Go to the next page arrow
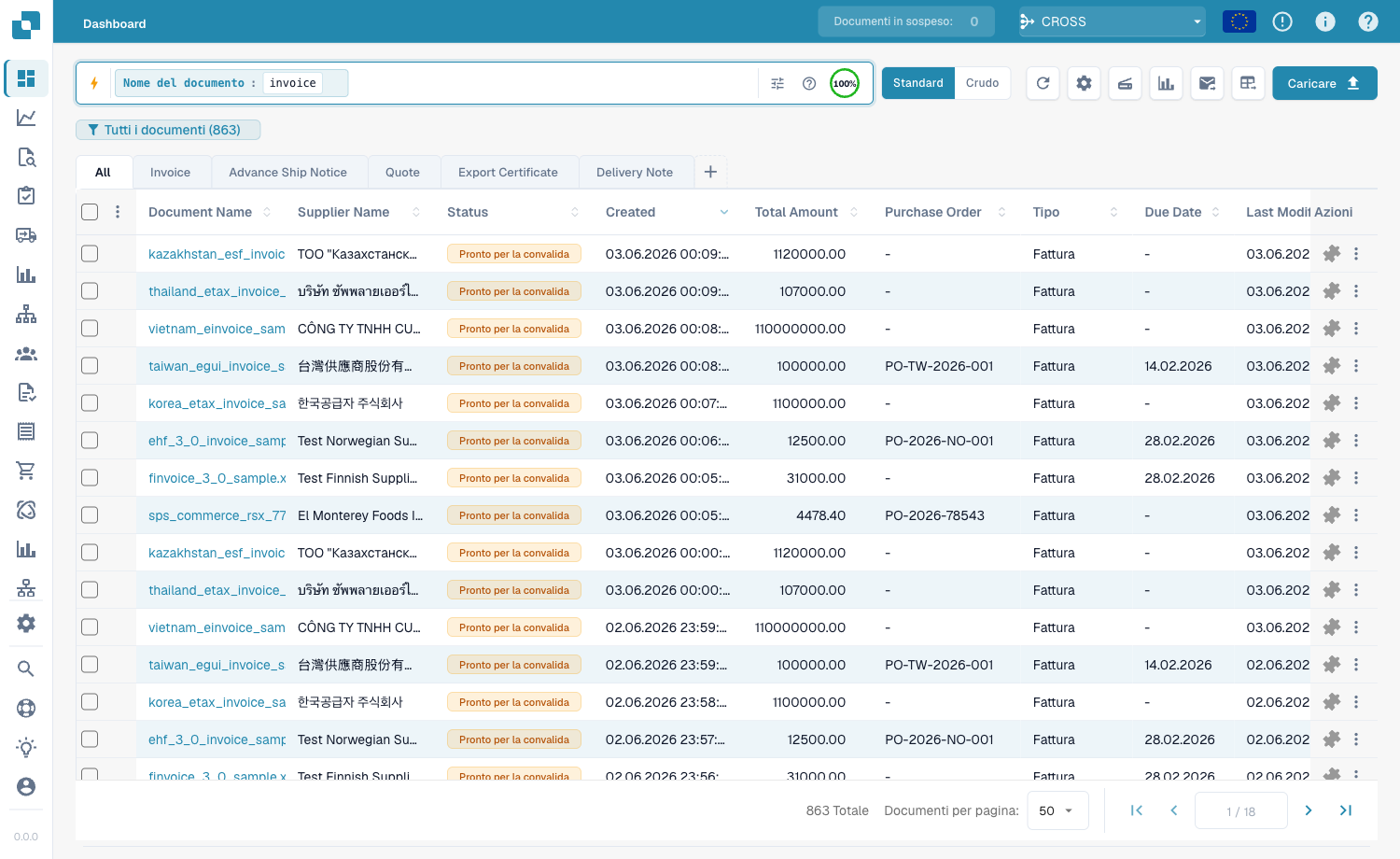Viewport: 1400px width, 859px height. 1309,810
